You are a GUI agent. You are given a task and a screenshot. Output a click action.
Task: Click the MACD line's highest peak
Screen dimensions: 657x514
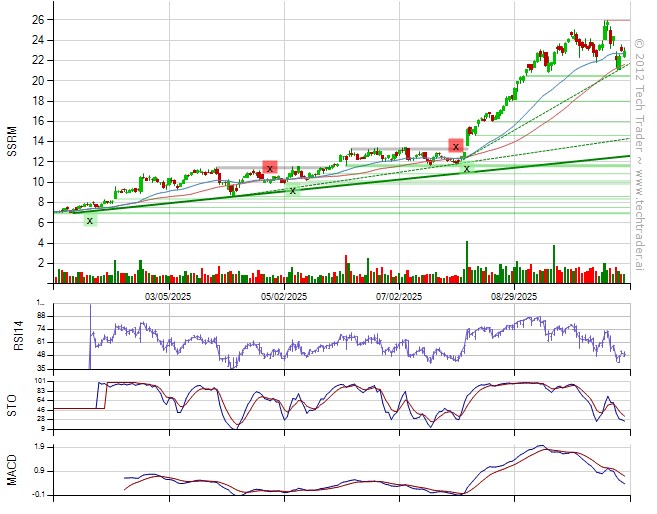click(x=539, y=446)
